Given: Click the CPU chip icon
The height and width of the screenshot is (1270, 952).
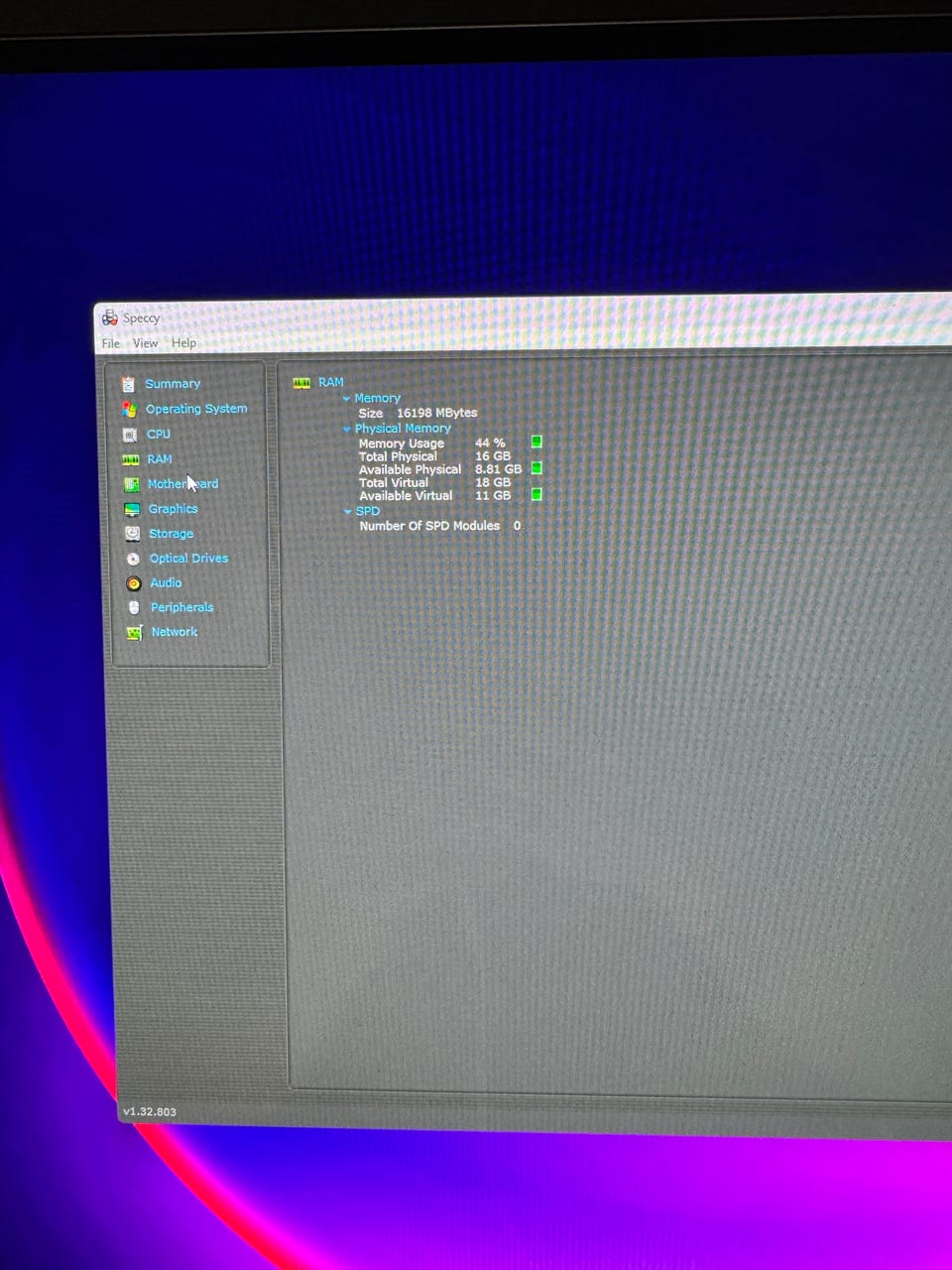Looking at the screenshot, I should [130, 435].
